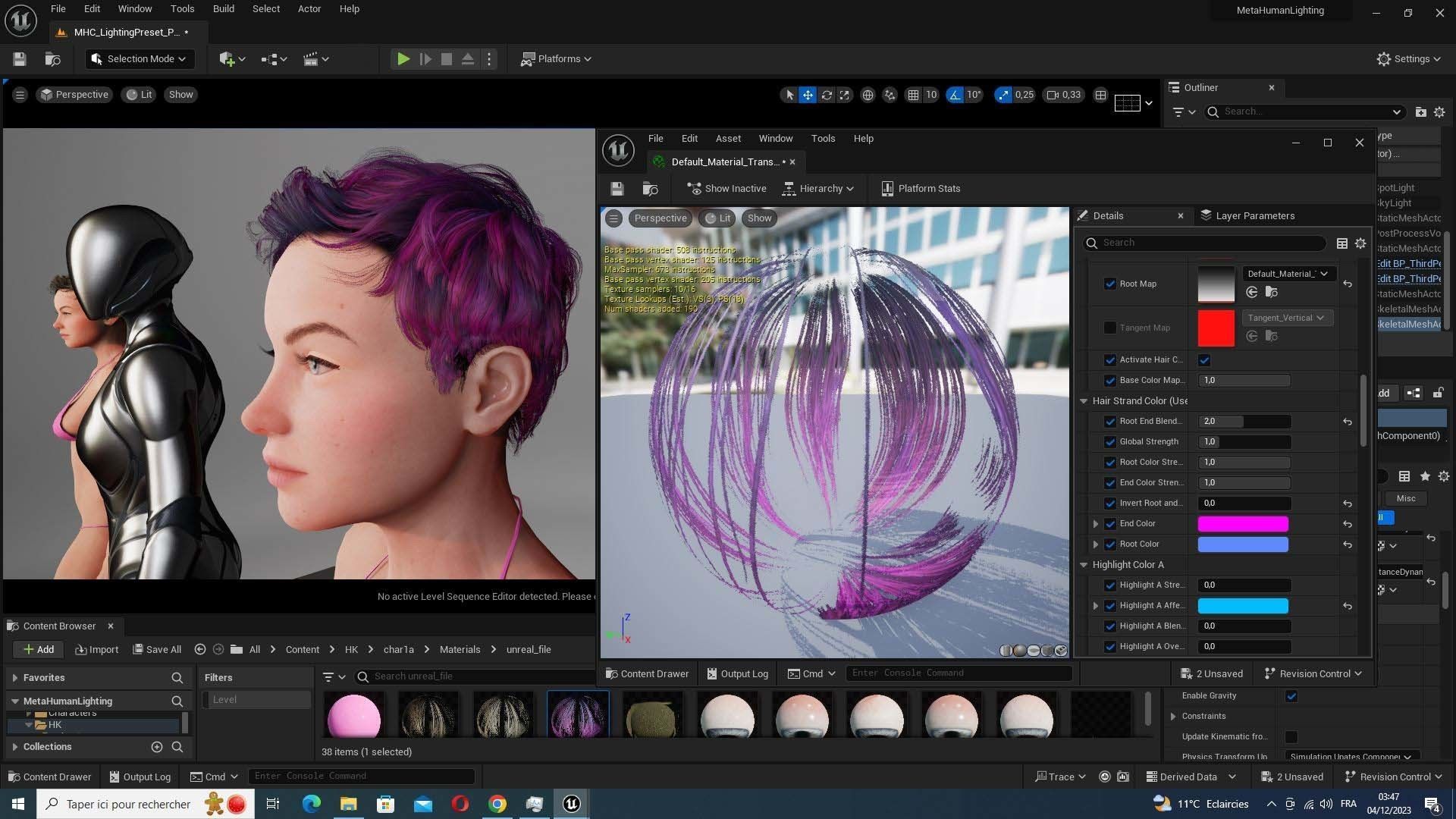This screenshot has height=819, width=1456.
Task: Open the magenta End Color swatch
Action: [1242, 524]
